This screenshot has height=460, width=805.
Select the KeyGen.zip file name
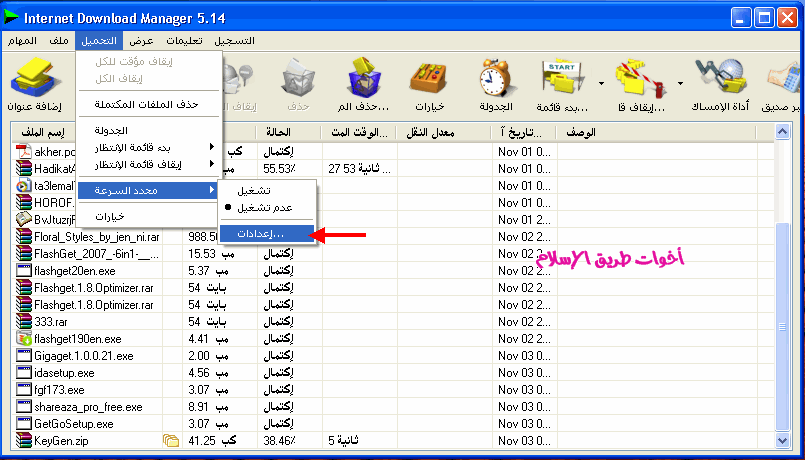(61, 440)
